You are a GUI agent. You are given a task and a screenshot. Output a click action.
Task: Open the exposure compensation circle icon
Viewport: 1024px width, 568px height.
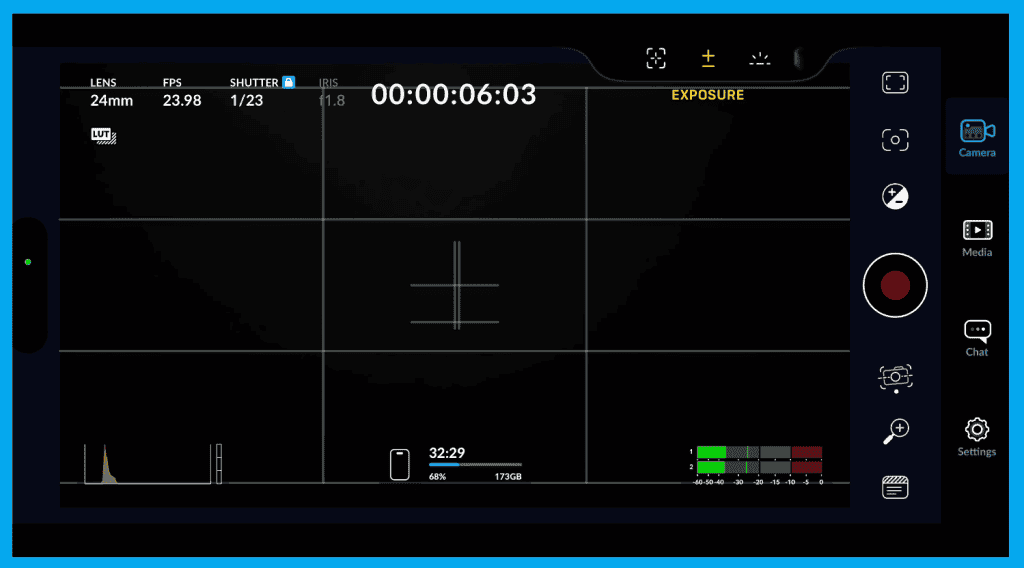(895, 196)
